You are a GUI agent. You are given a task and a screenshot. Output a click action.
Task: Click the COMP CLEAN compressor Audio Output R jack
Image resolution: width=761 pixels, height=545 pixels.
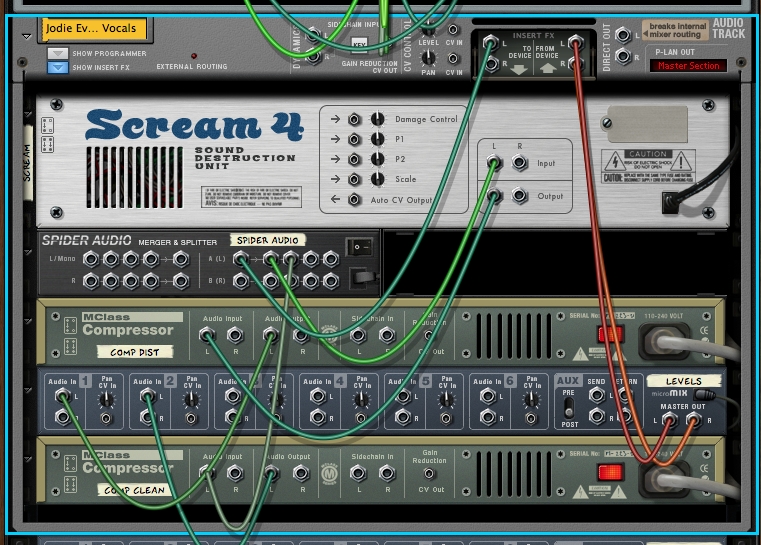tap(300, 473)
